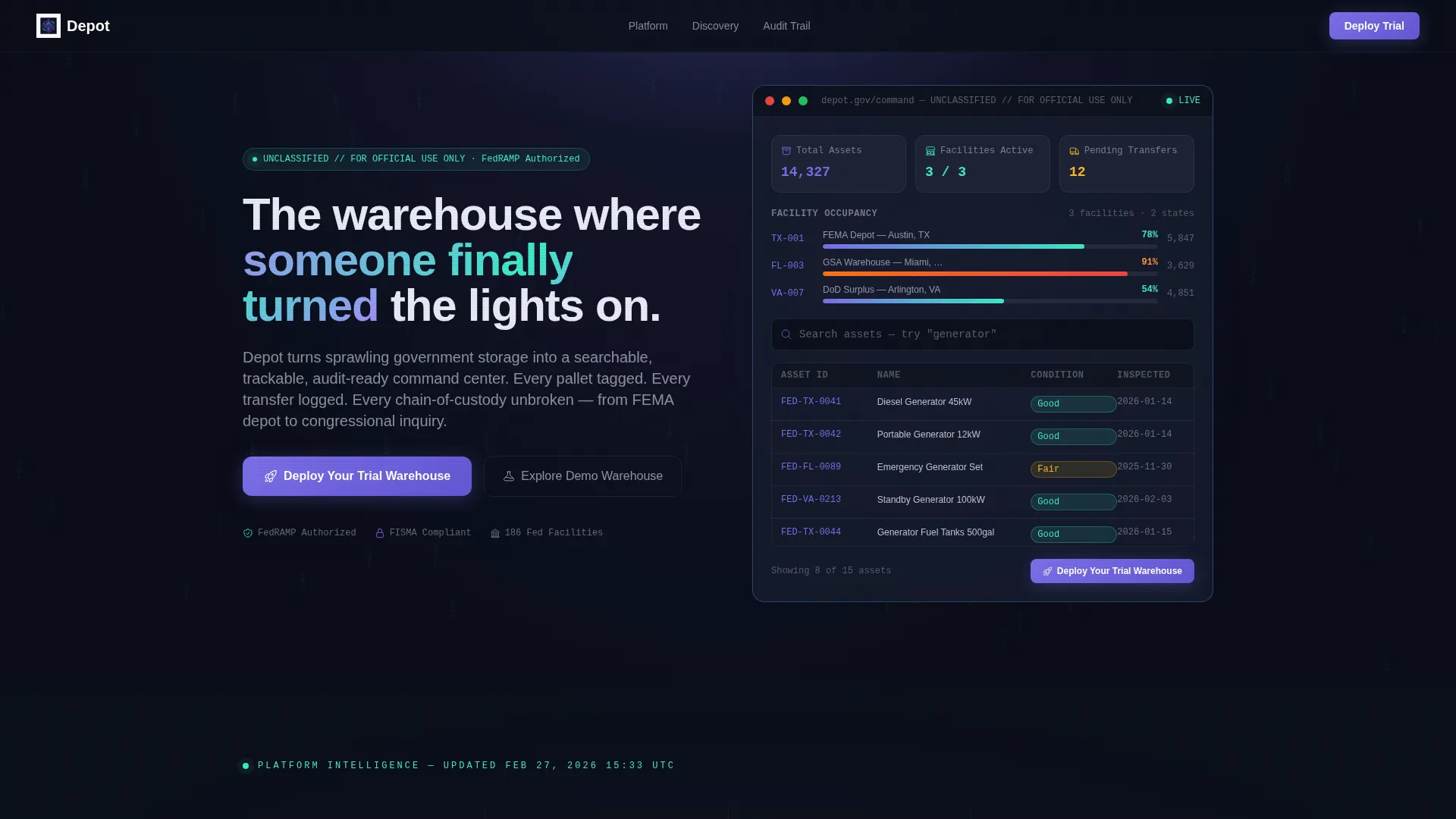Click the 14,327 total assets value
Viewport: 1456px width, 819px height.
[x=805, y=172]
